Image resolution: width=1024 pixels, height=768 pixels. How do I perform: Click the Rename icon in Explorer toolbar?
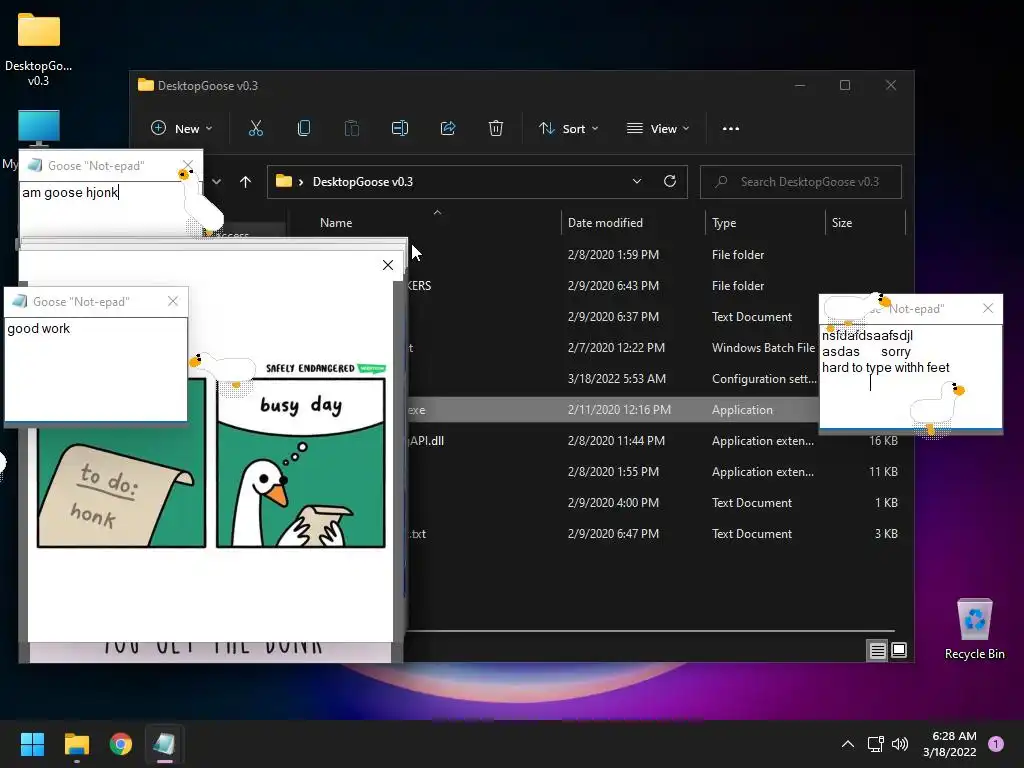[x=400, y=129]
